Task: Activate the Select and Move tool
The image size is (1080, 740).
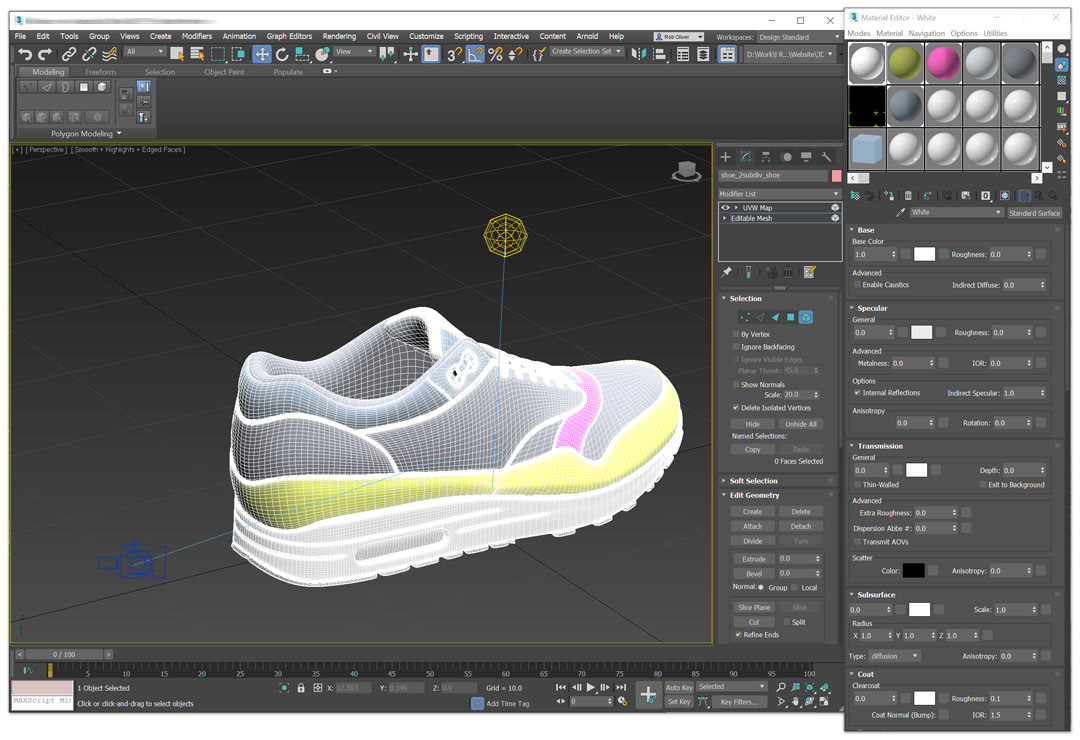Action: (x=262, y=54)
